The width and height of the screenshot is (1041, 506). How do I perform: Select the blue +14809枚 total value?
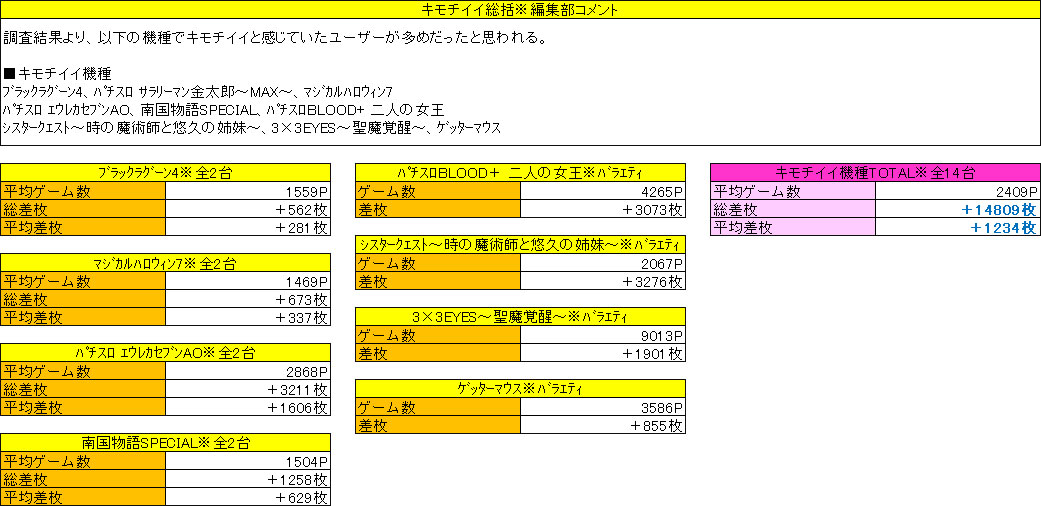tap(957, 209)
